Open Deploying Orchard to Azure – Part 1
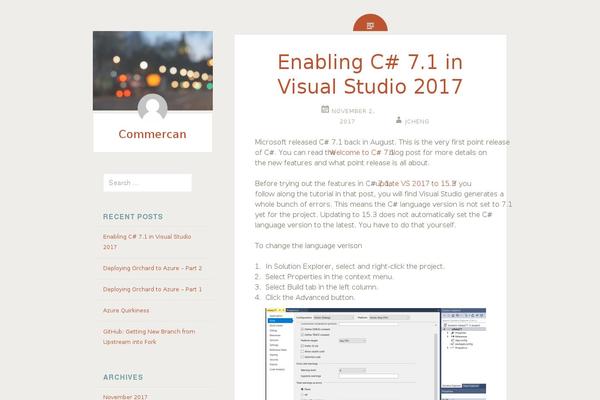The image size is (600, 400). point(152,289)
